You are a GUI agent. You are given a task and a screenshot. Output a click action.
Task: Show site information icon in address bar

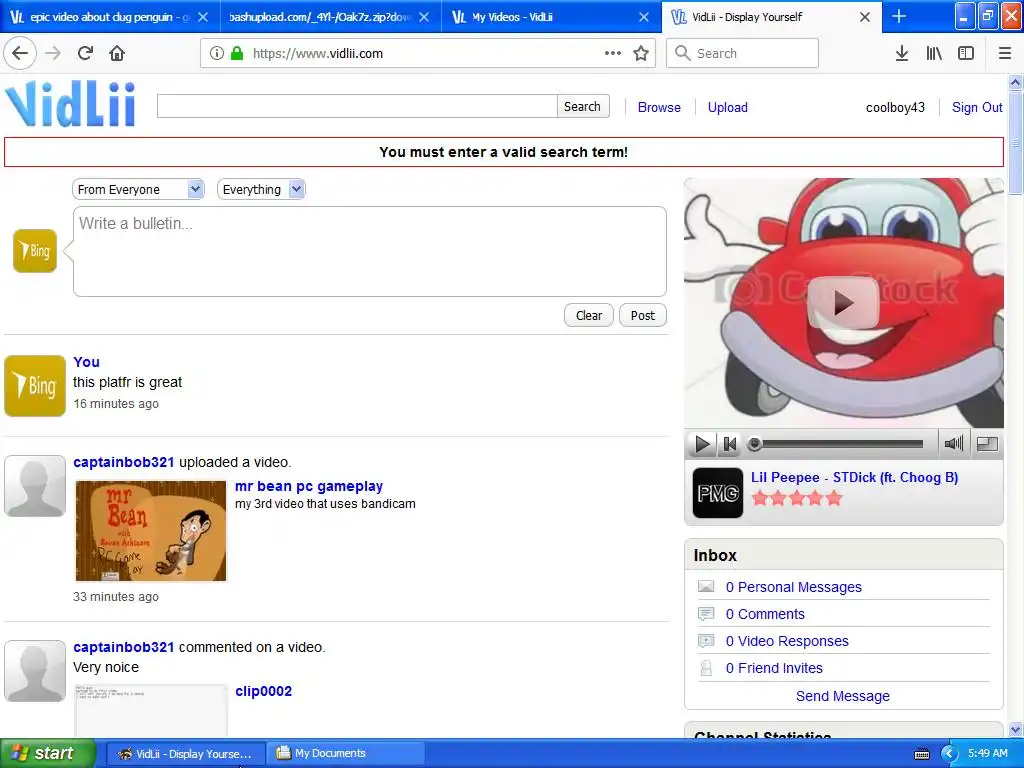[x=216, y=53]
